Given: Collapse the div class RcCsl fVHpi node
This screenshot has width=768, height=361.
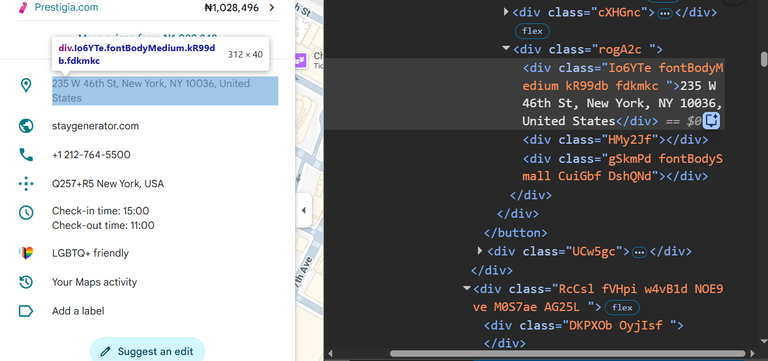Looking at the screenshot, I should click(x=467, y=288).
